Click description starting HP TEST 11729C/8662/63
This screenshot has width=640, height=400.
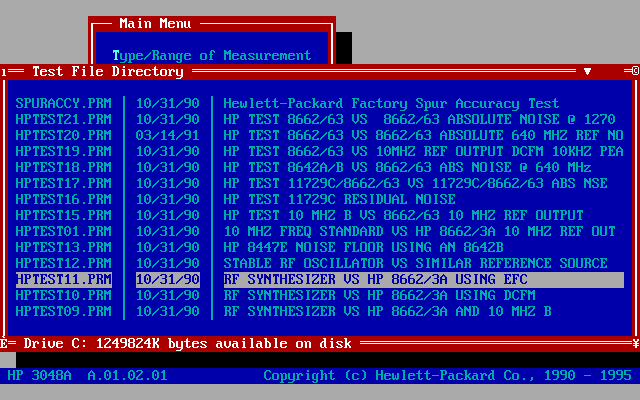pyautogui.click(x=415, y=183)
